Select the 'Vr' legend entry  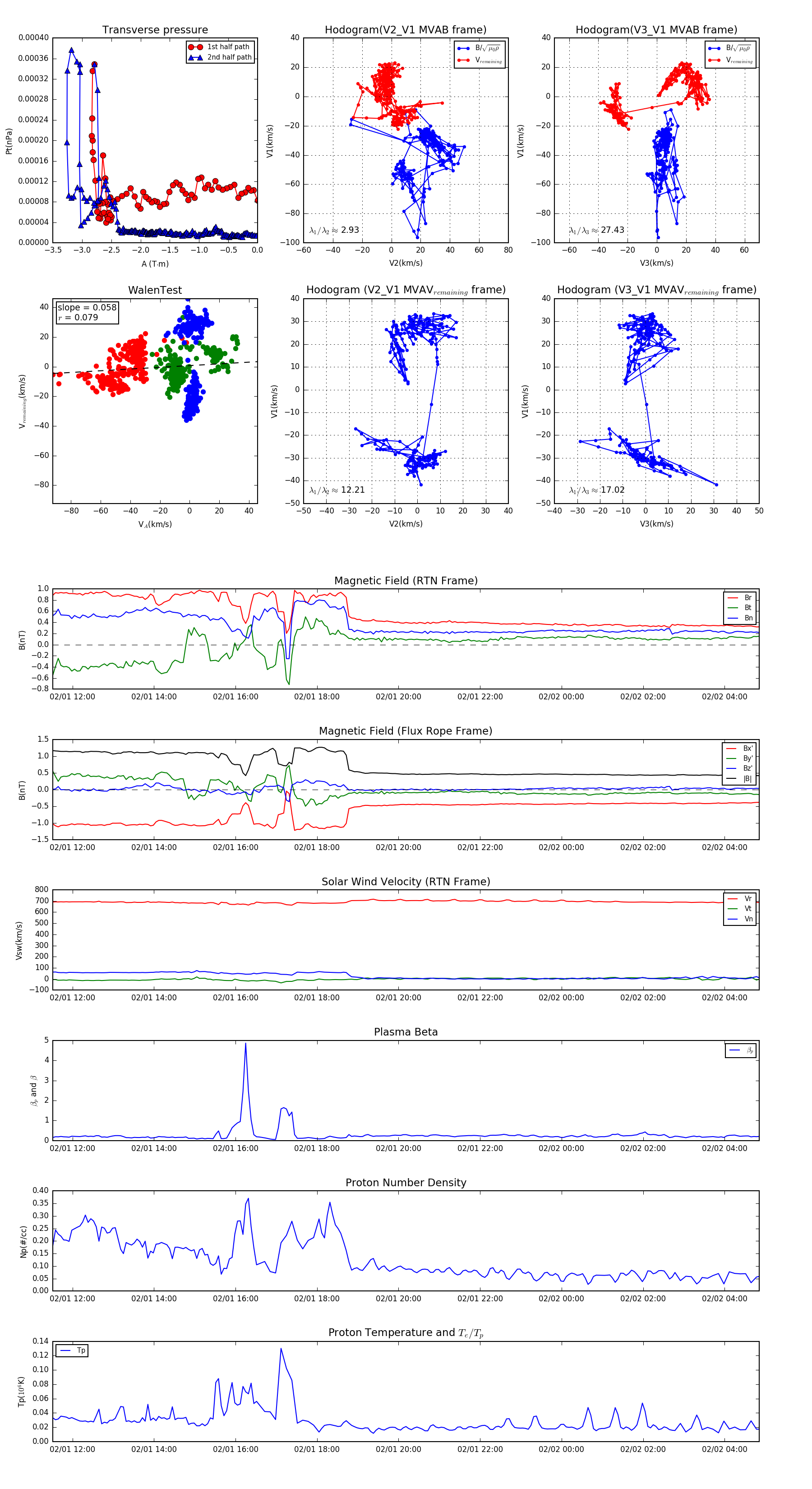tap(740, 899)
